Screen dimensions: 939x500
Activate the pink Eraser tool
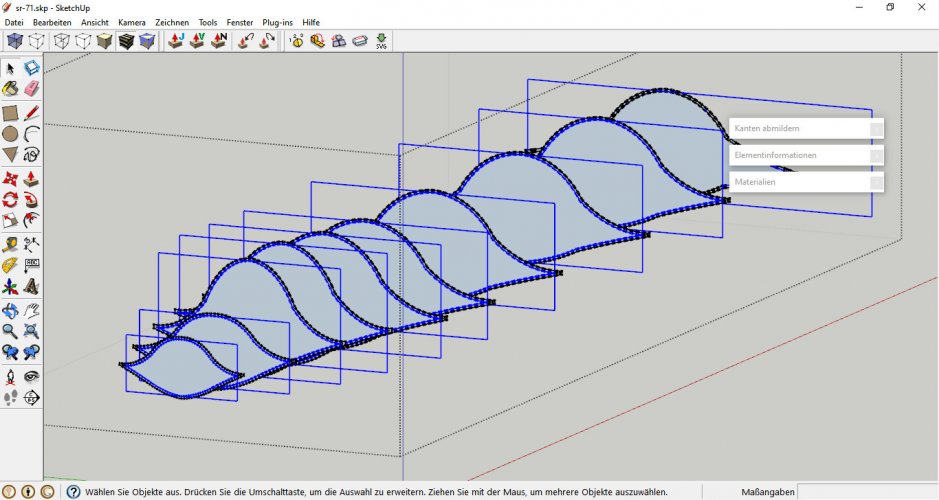click(32, 89)
